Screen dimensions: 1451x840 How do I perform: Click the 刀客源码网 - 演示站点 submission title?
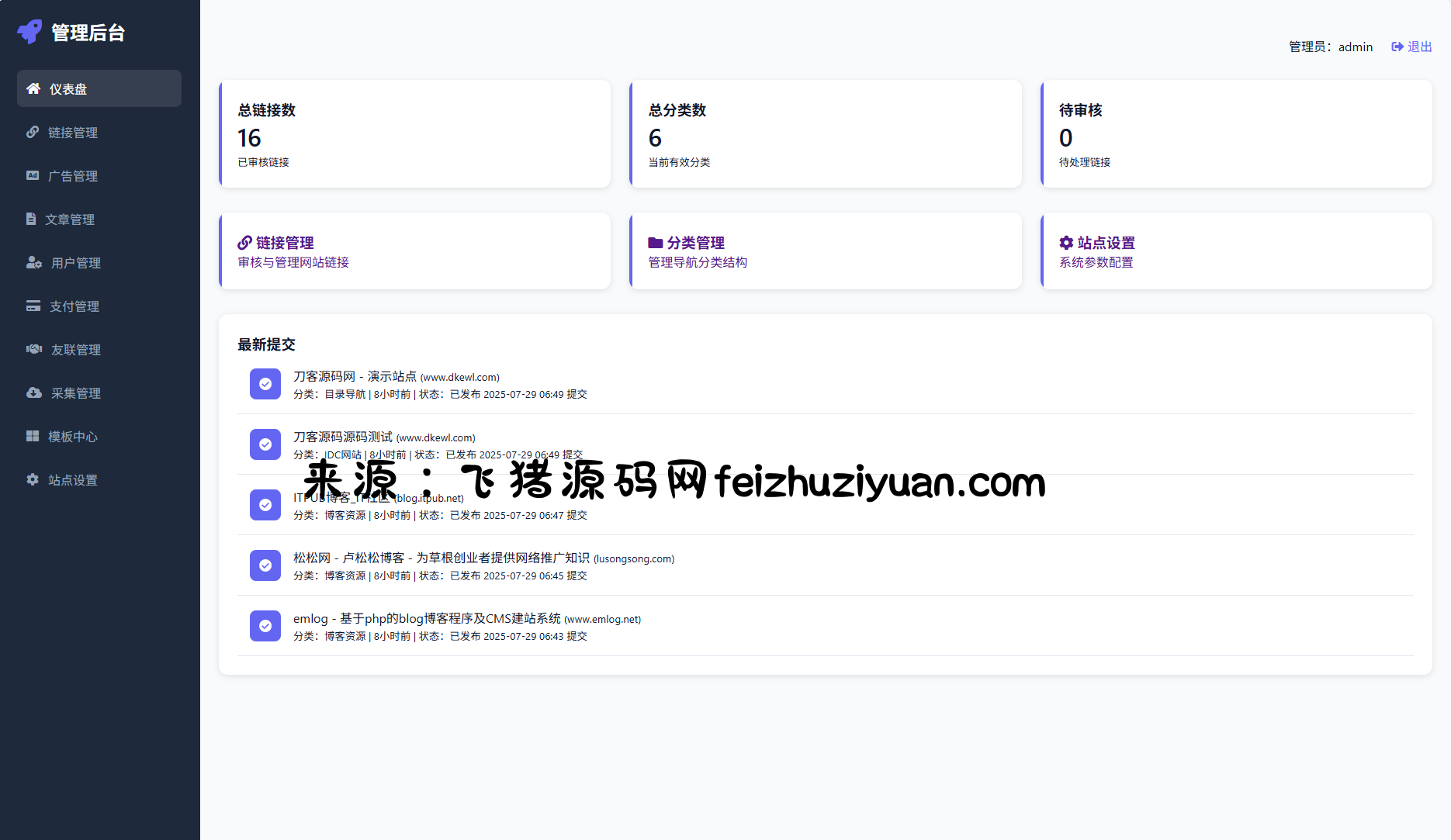(355, 376)
